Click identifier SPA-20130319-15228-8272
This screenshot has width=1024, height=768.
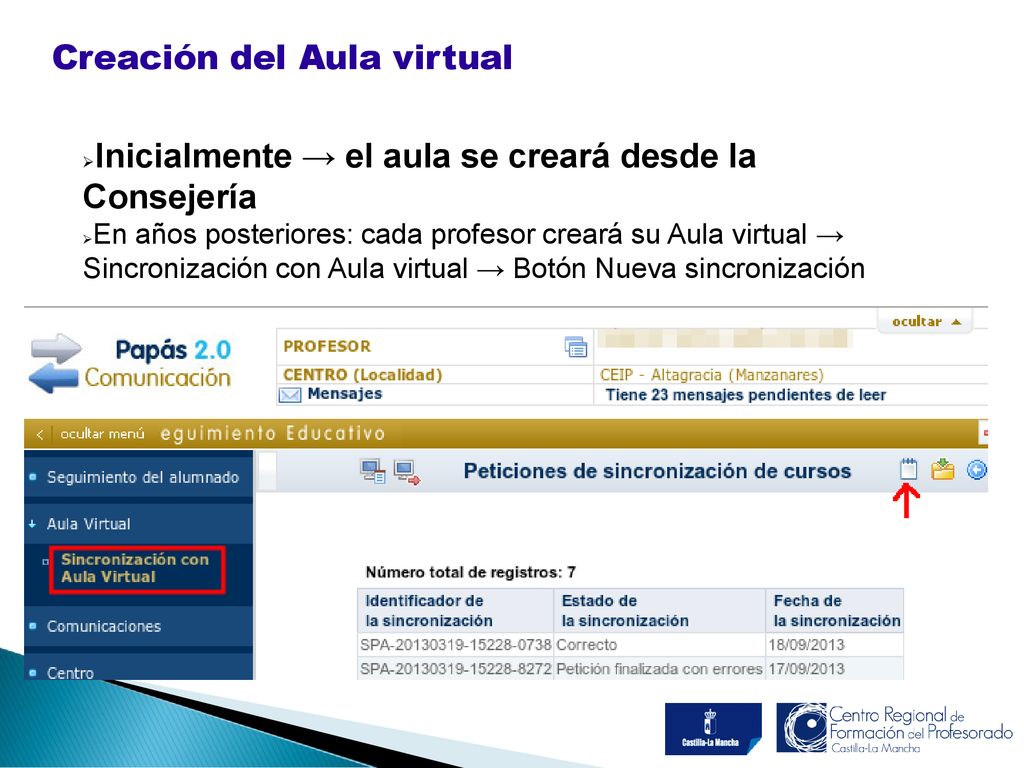pyautogui.click(x=456, y=669)
